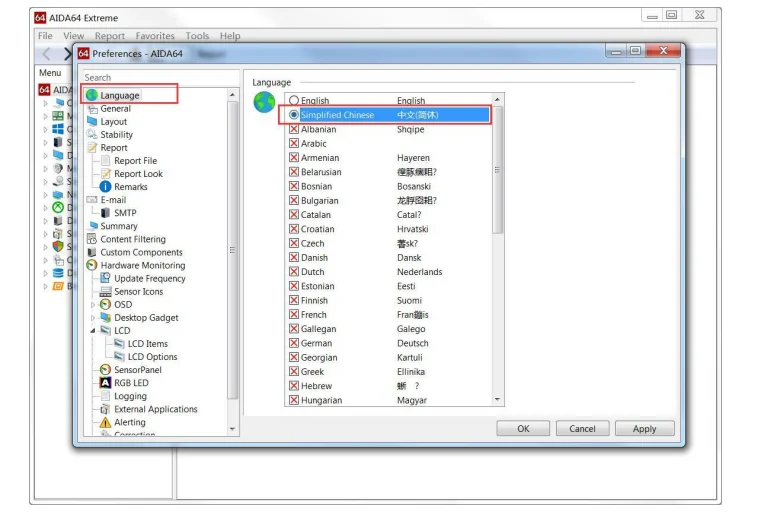Screen dimensions: 783x527
Task: Click preferences tree scroll-up arrow
Action: [x=232, y=94]
